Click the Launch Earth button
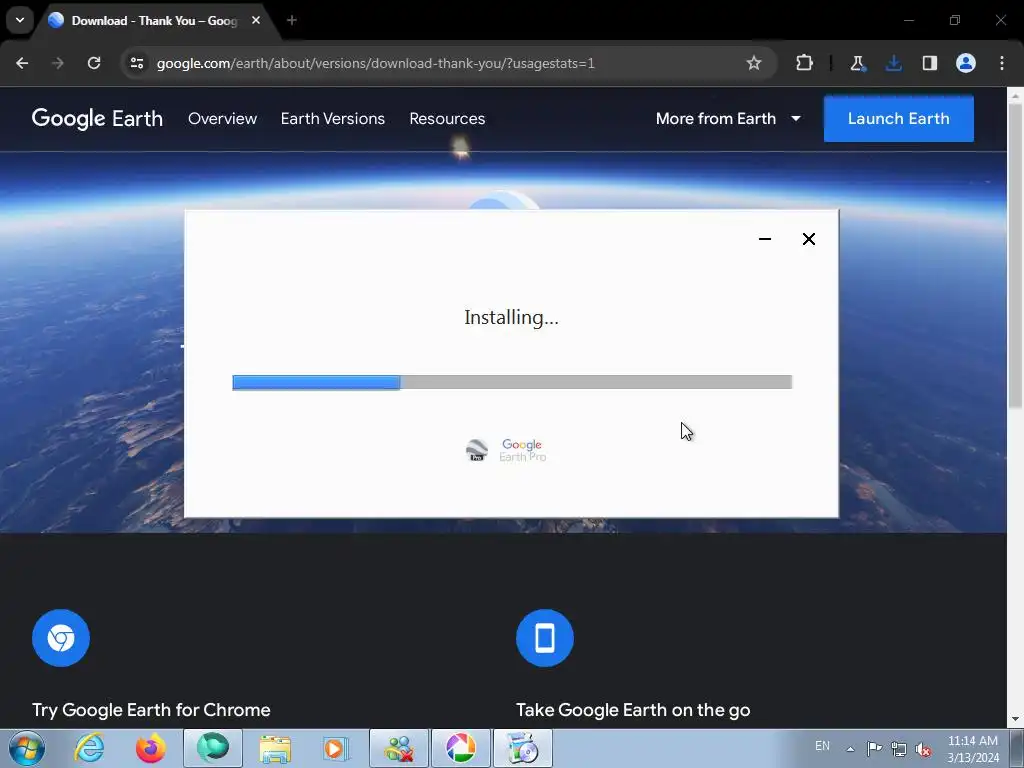Viewport: 1024px width, 768px height. tap(899, 119)
